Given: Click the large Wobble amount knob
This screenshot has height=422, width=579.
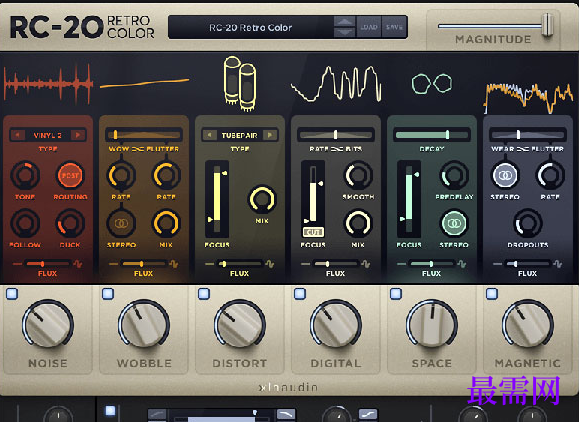Looking at the screenshot, I should tap(144, 324).
